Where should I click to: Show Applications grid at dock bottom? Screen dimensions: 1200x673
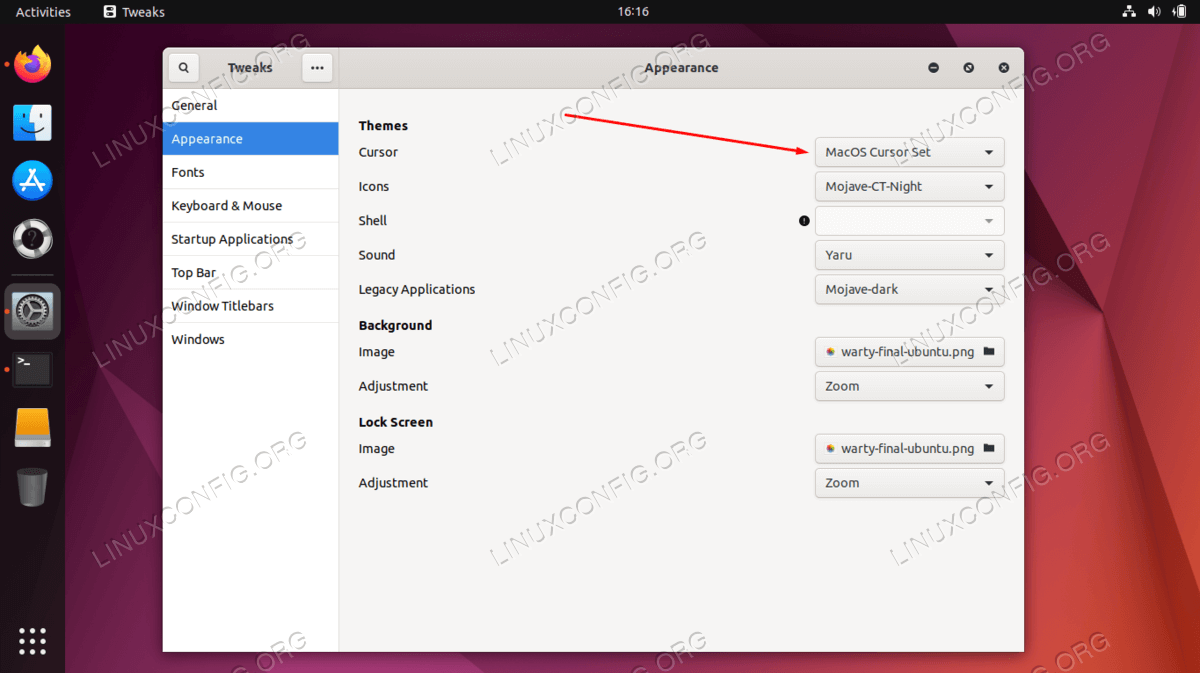tap(33, 640)
